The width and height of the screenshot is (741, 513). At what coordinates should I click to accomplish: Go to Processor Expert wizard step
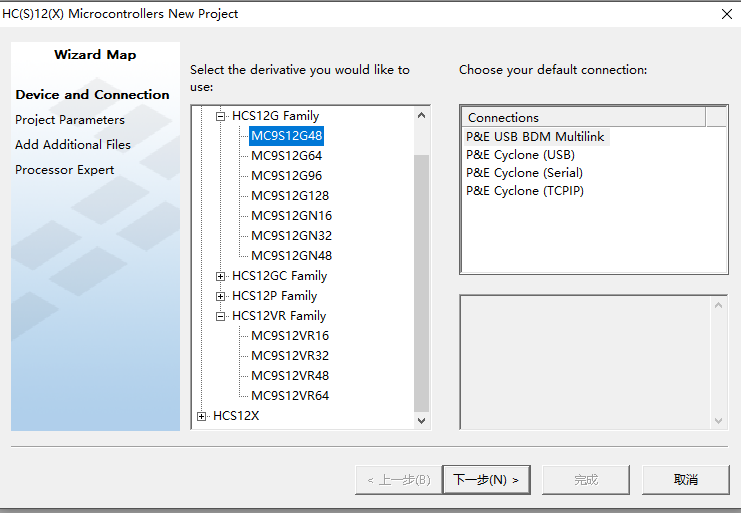[65, 170]
